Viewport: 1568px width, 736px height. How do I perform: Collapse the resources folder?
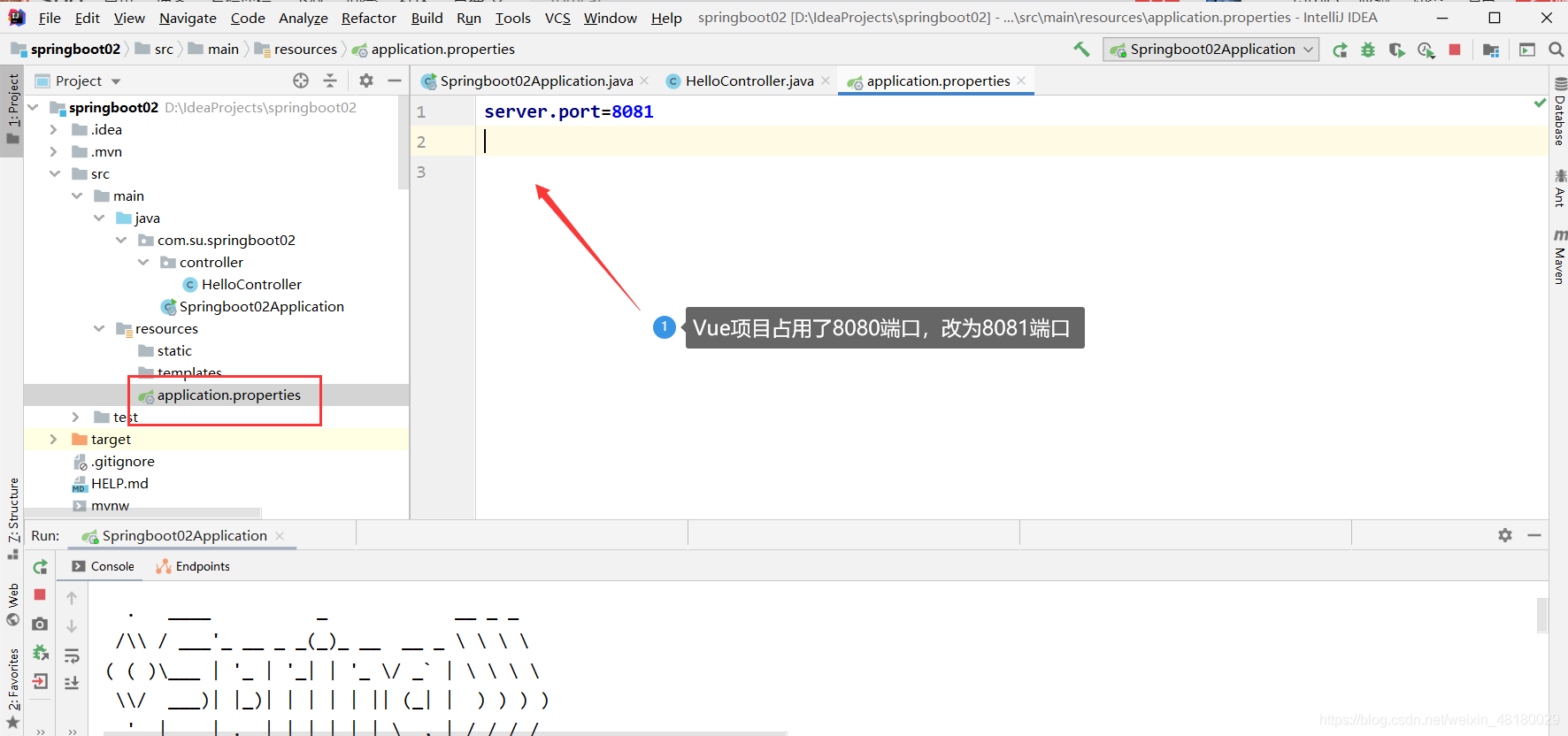coord(99,328)
